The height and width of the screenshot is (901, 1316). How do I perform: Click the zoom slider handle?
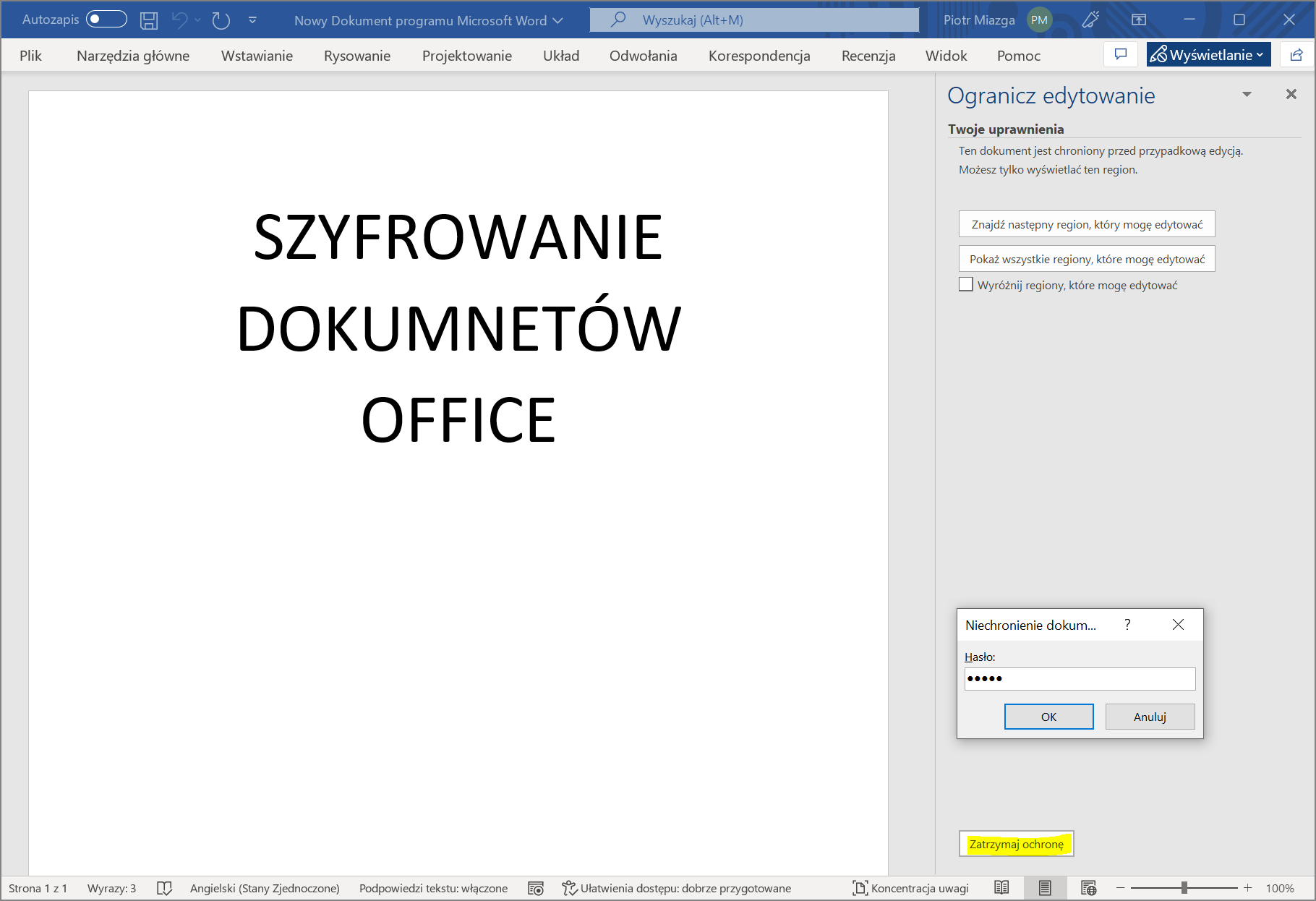click(x=1184, y=887)
